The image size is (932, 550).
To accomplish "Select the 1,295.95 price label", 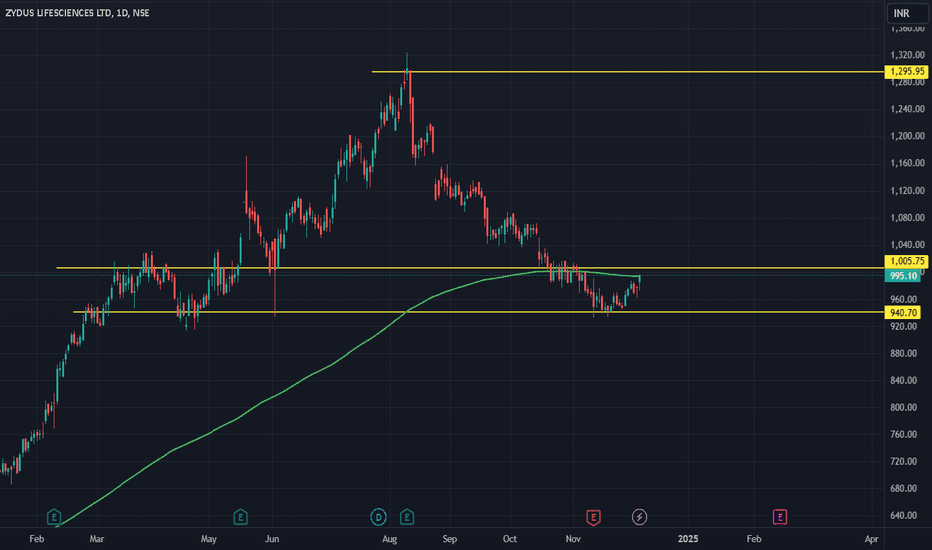I will click(907, 71).
